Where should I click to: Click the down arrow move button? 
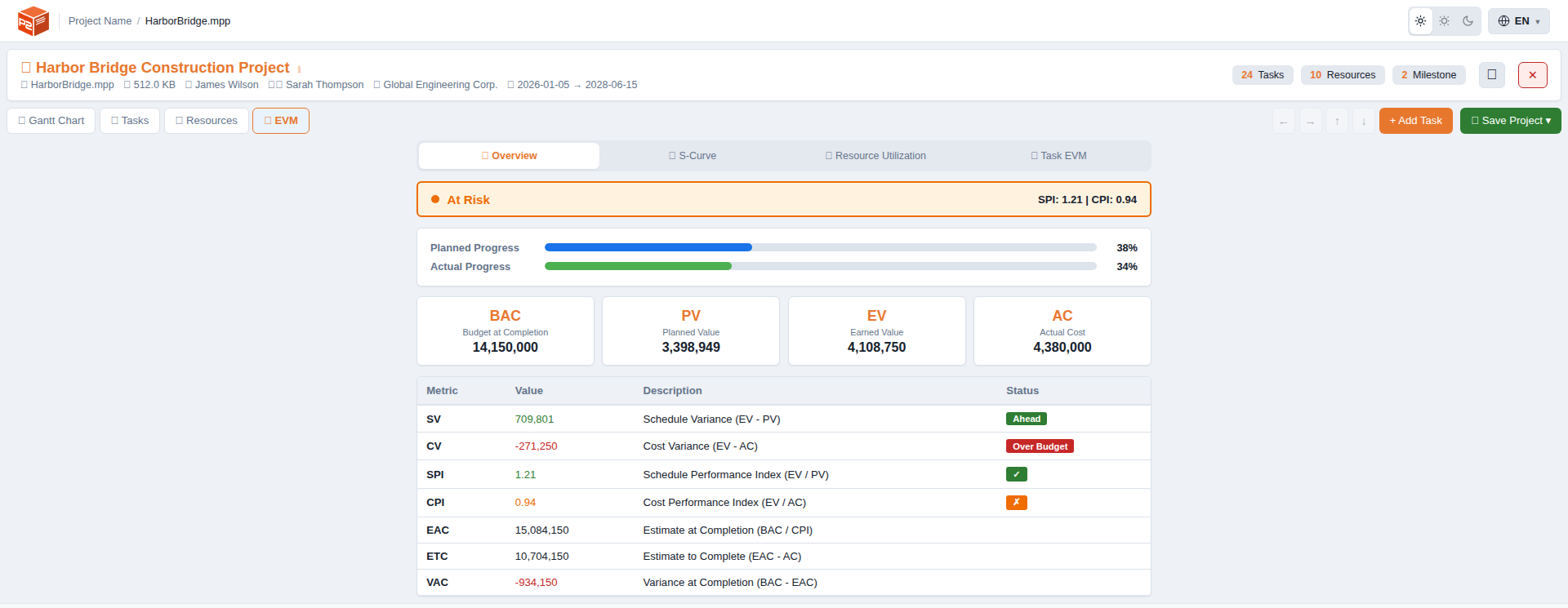(x=1364, y=121)
